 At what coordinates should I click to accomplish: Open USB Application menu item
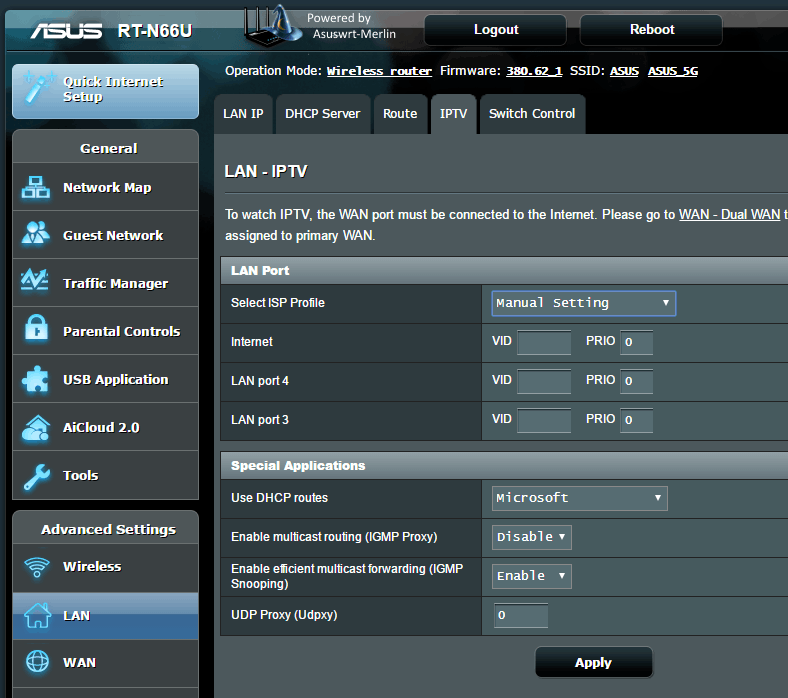click(x=106, y=379)
